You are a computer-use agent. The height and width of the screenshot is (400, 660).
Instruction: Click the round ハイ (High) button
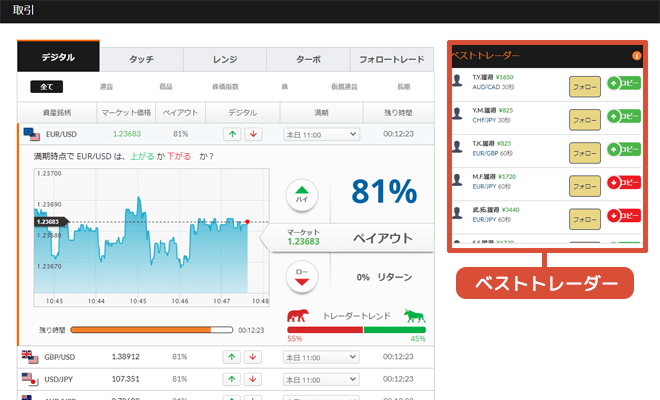point(302,195)
